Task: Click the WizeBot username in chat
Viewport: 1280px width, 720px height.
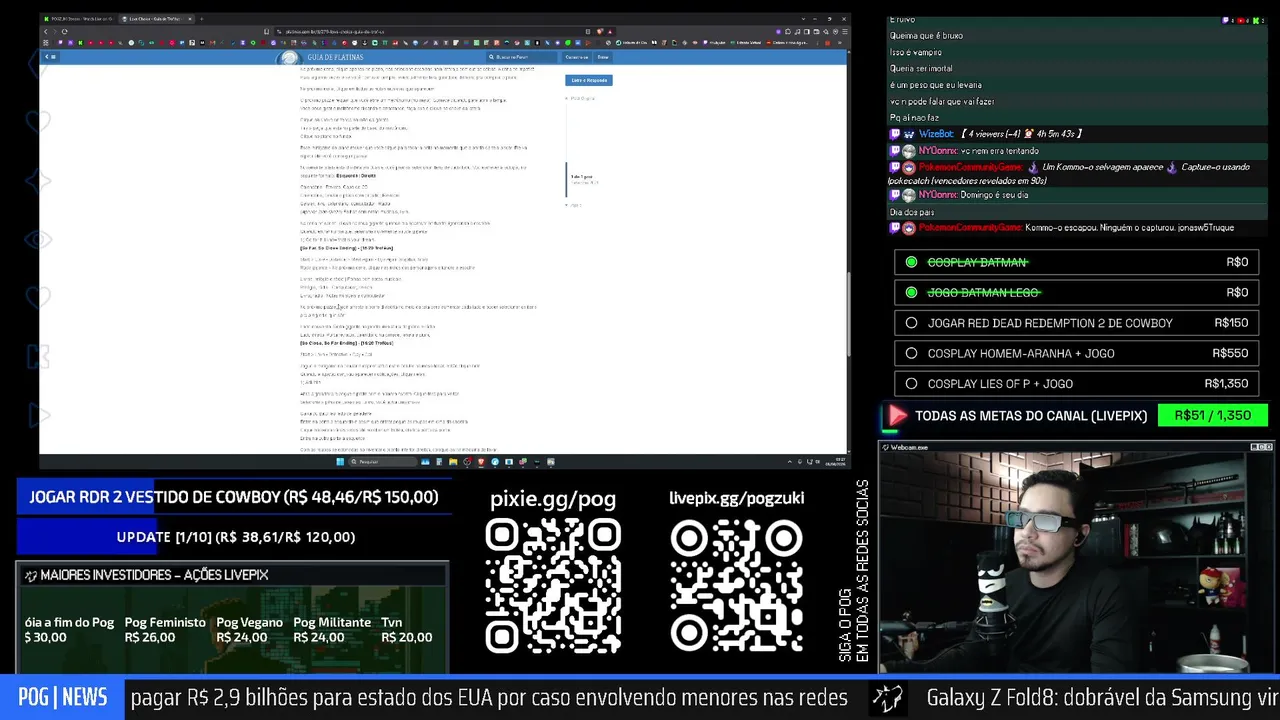Action: (936, 134)
